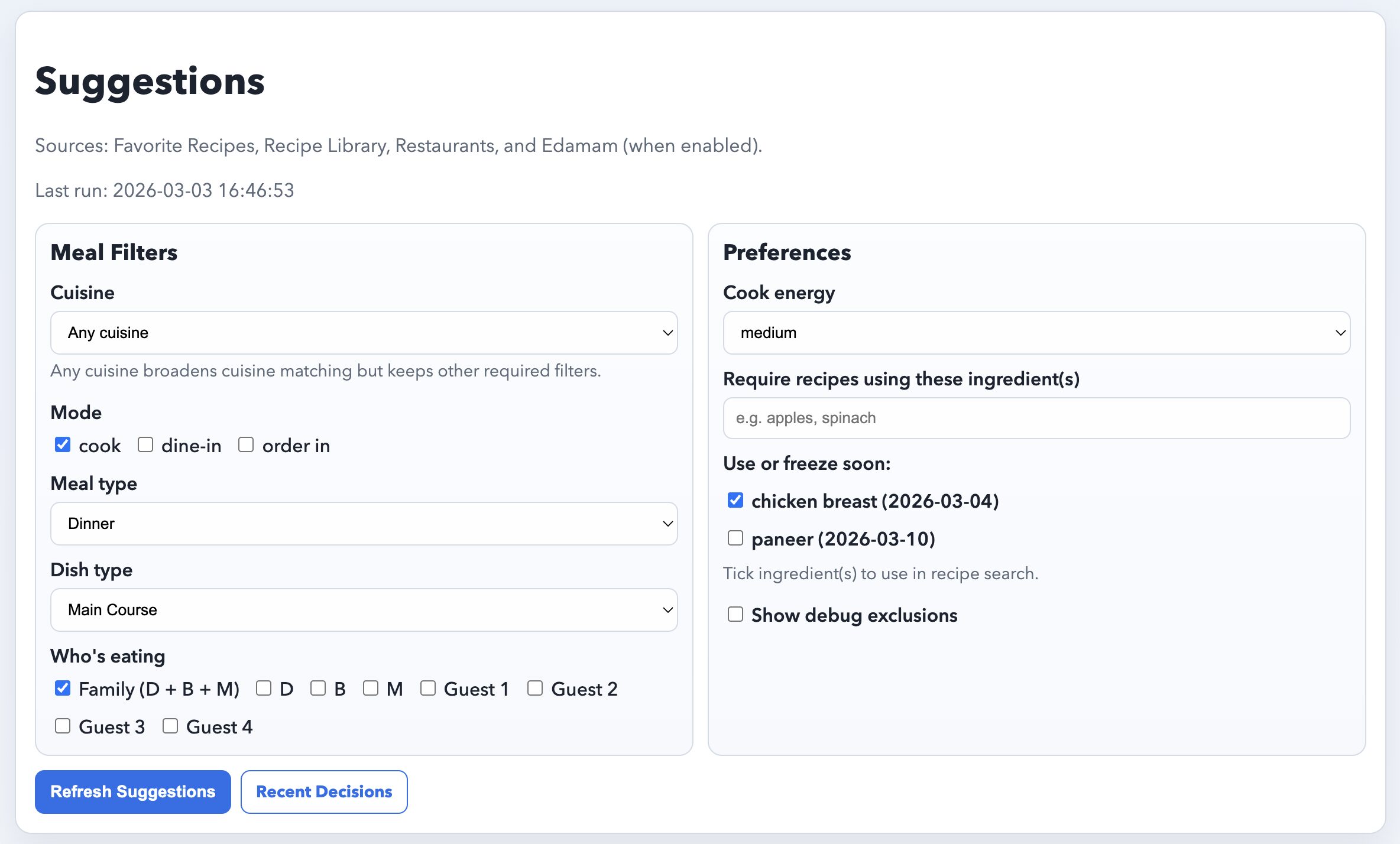Open the Cuisine dropdown

[364, 333]
